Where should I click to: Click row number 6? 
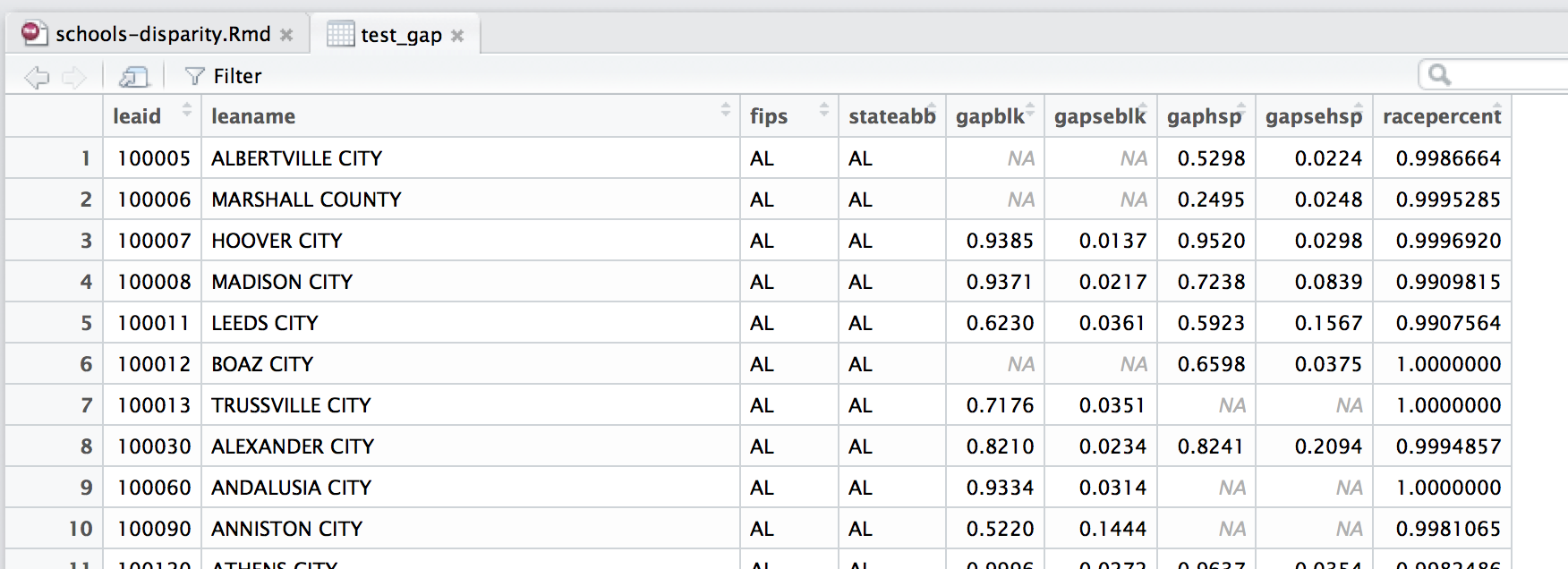[86, 364]
